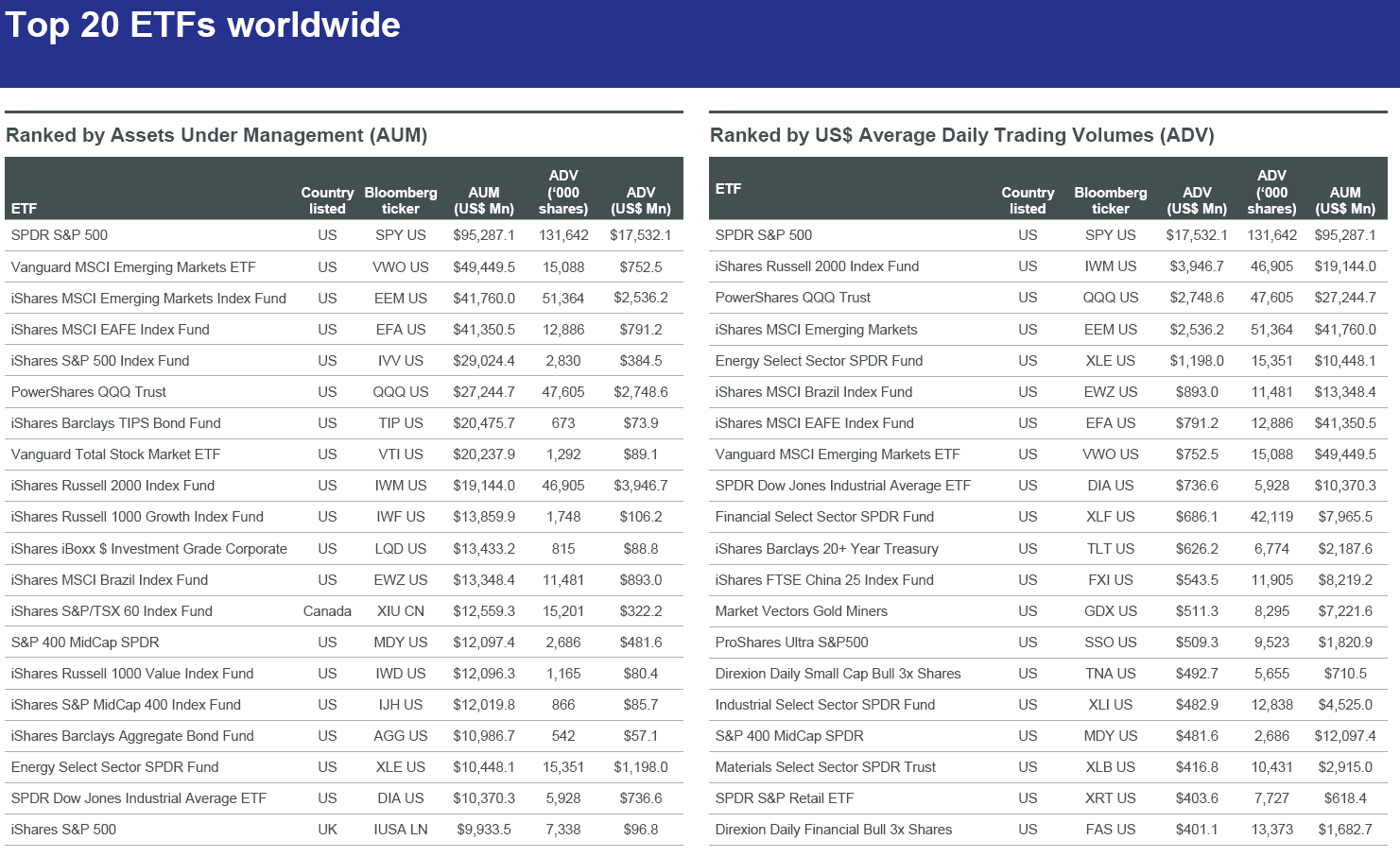The height and width of the screenshot is (857, 1400).
Task: Select heading 'Ranked by US$ Average Daily Trading Volumes (ADV)'
Action: pyautogui.click(x=962, y=135)
